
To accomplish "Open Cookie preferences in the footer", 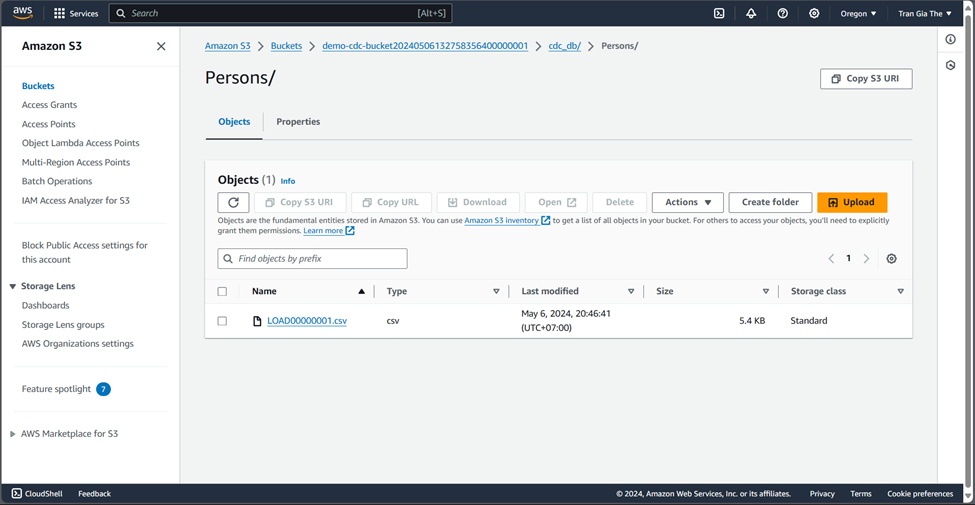I will [920, 494].
